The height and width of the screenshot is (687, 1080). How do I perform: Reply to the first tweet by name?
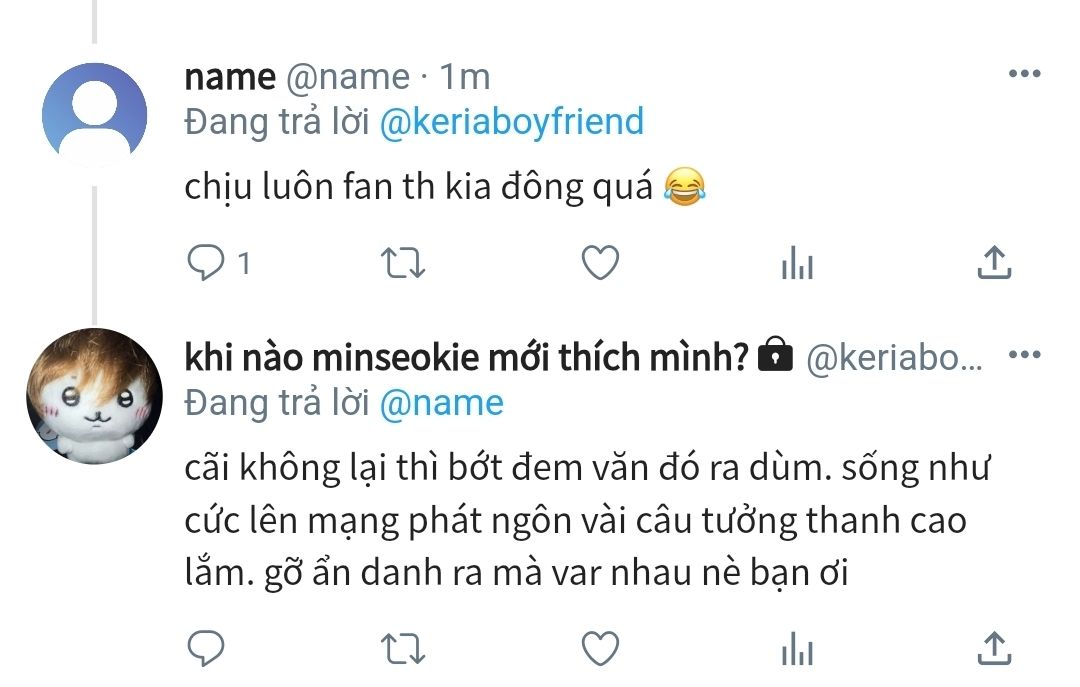206,263
